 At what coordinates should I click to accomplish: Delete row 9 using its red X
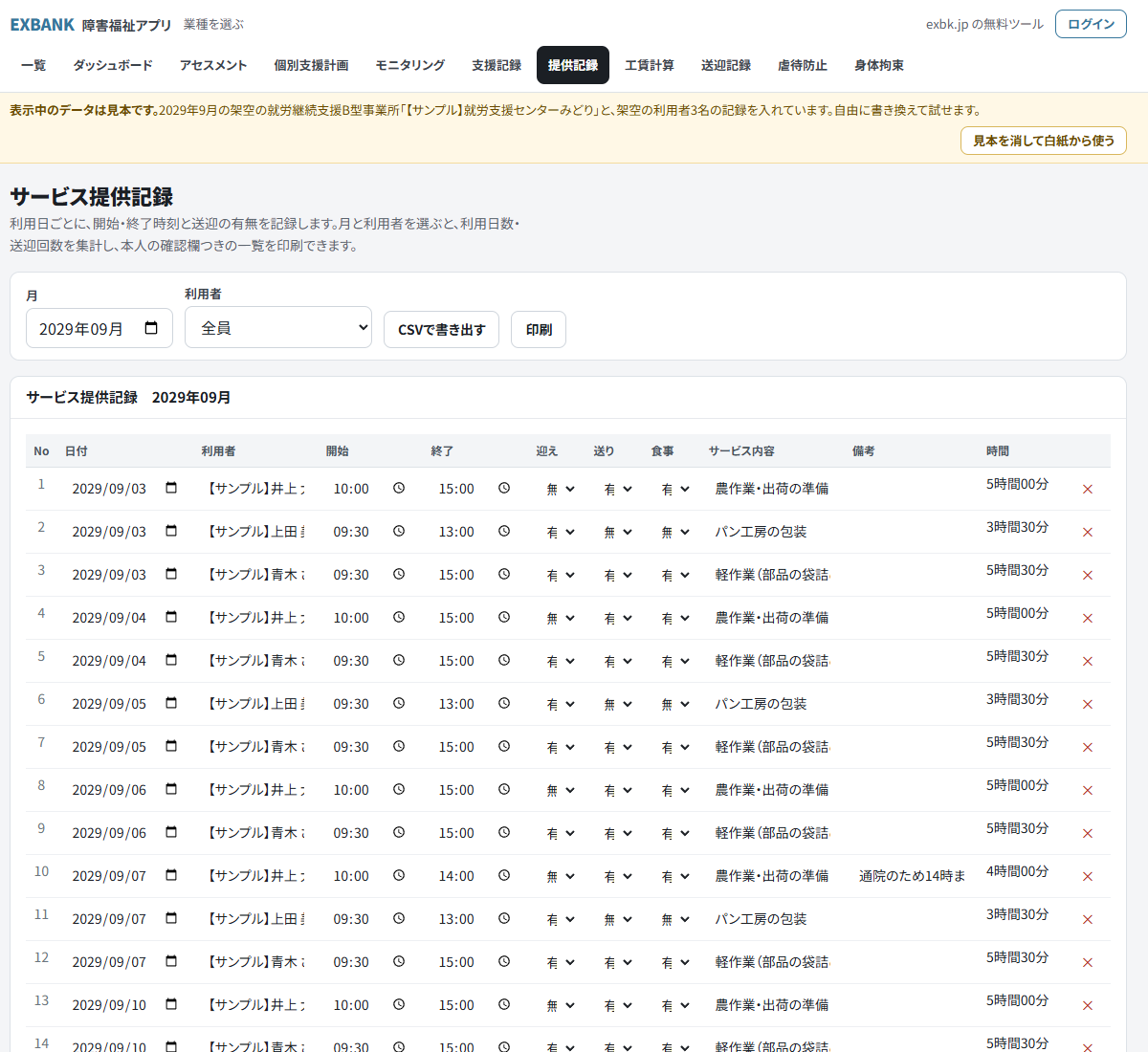1087,833
